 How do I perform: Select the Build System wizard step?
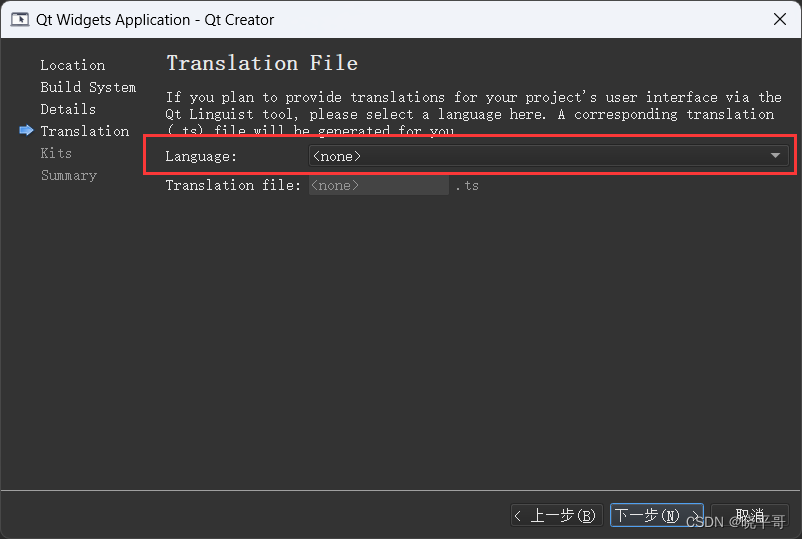(88, 87)
